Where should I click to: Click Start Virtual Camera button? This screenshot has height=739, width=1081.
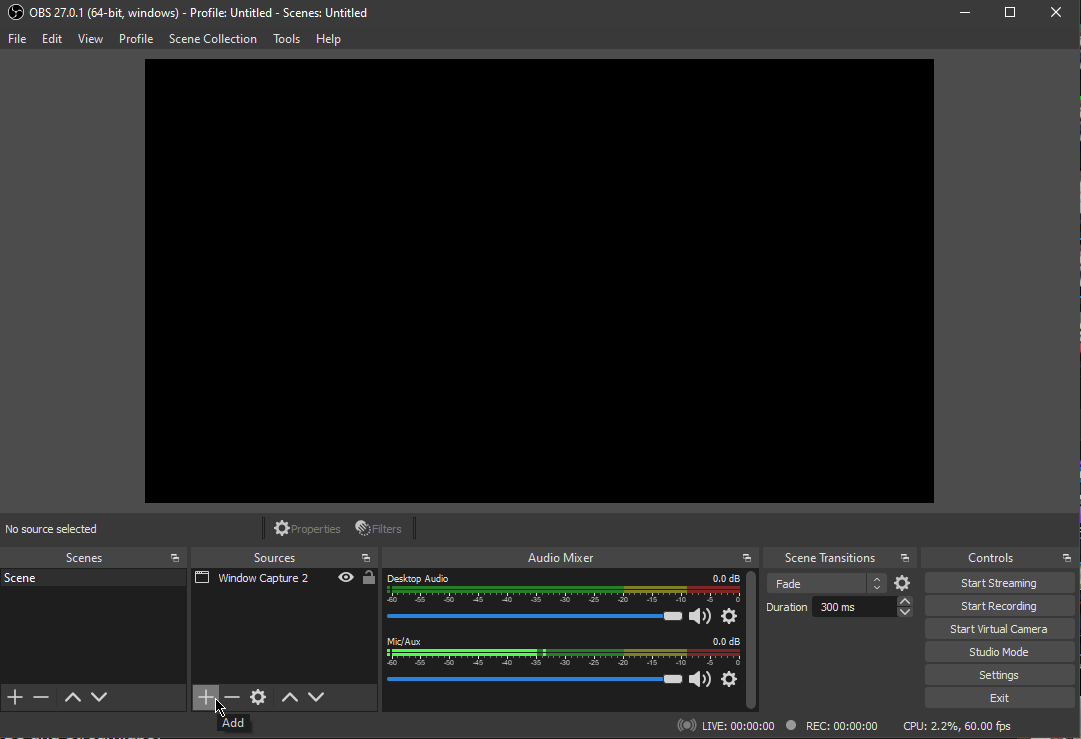pyautogui.click(x=998, y=629)
